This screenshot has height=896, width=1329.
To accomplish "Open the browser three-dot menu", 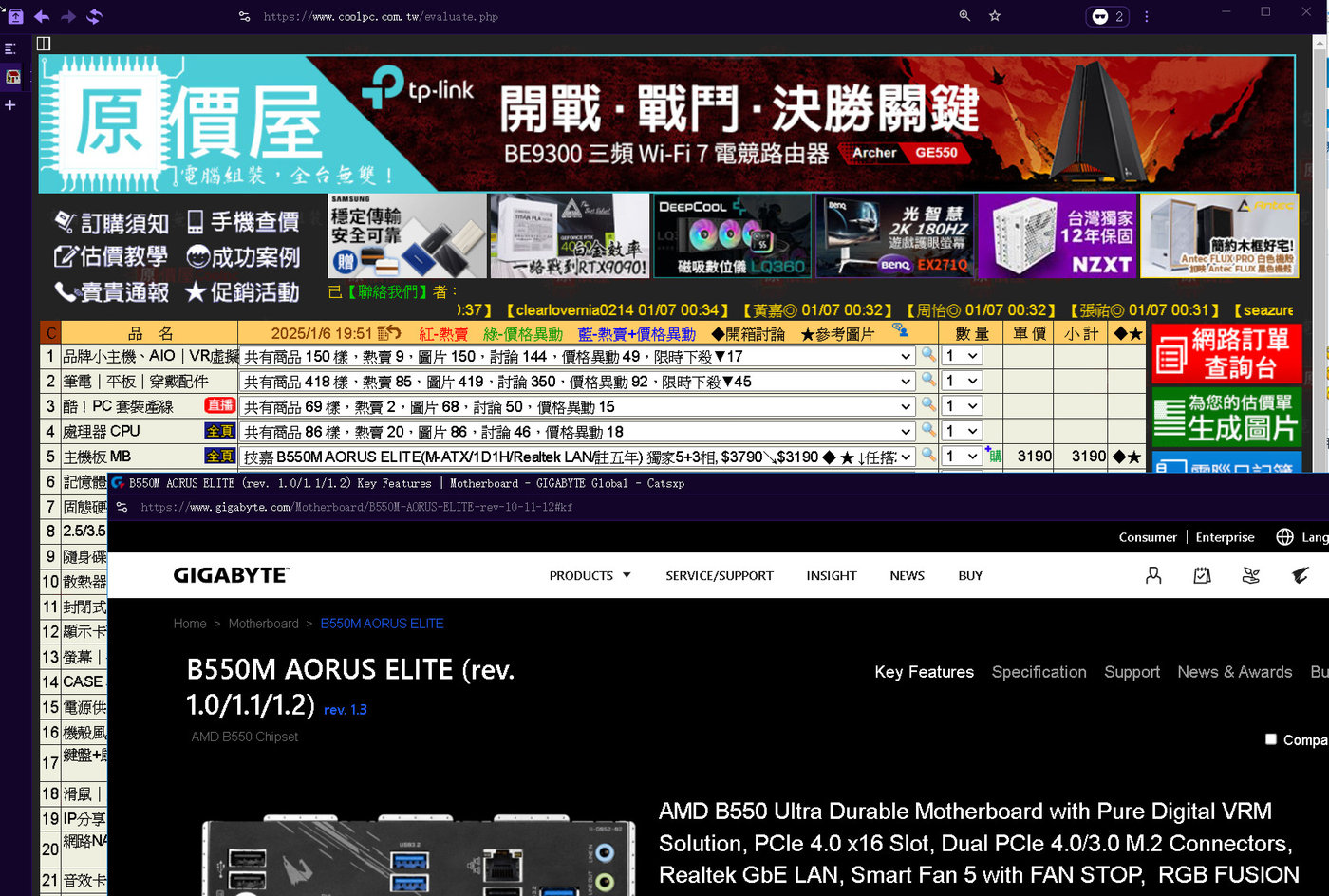I will pos(1147,16).
